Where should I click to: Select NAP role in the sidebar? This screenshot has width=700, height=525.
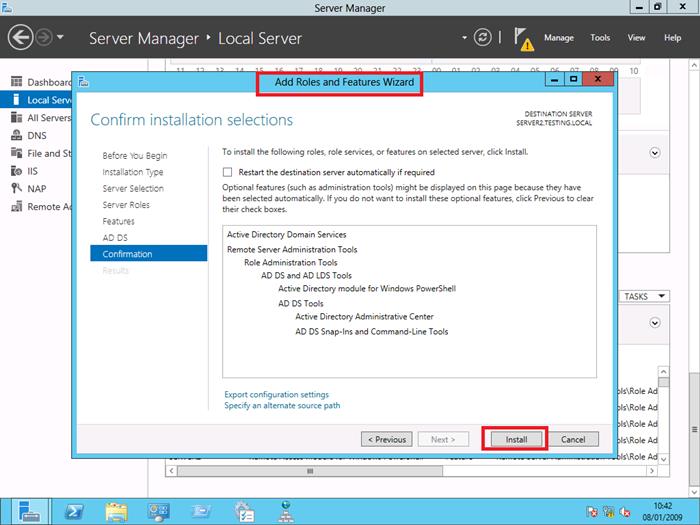(x=37, y=189)
